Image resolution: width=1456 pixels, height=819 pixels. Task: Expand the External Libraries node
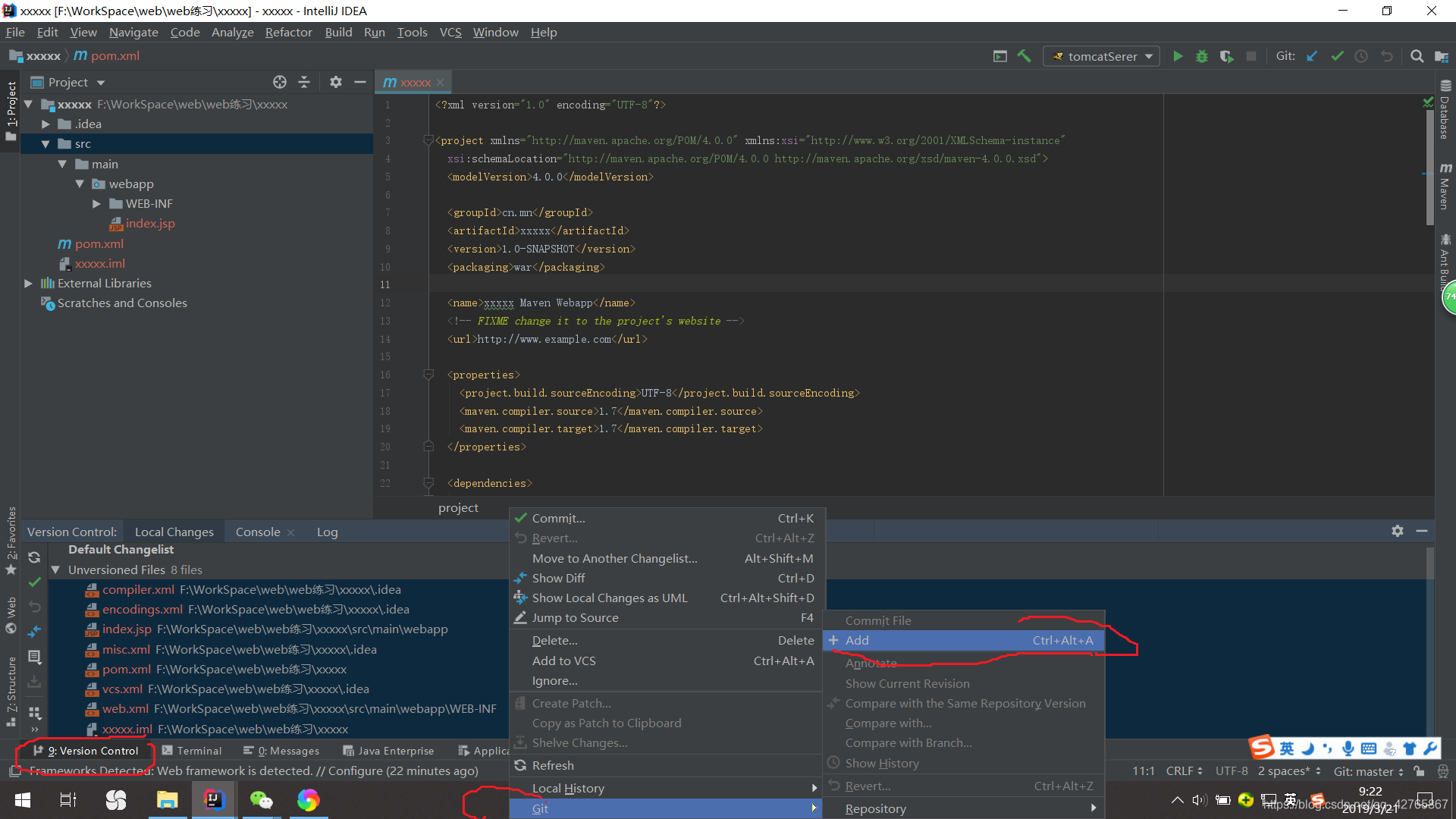point(28,283)
